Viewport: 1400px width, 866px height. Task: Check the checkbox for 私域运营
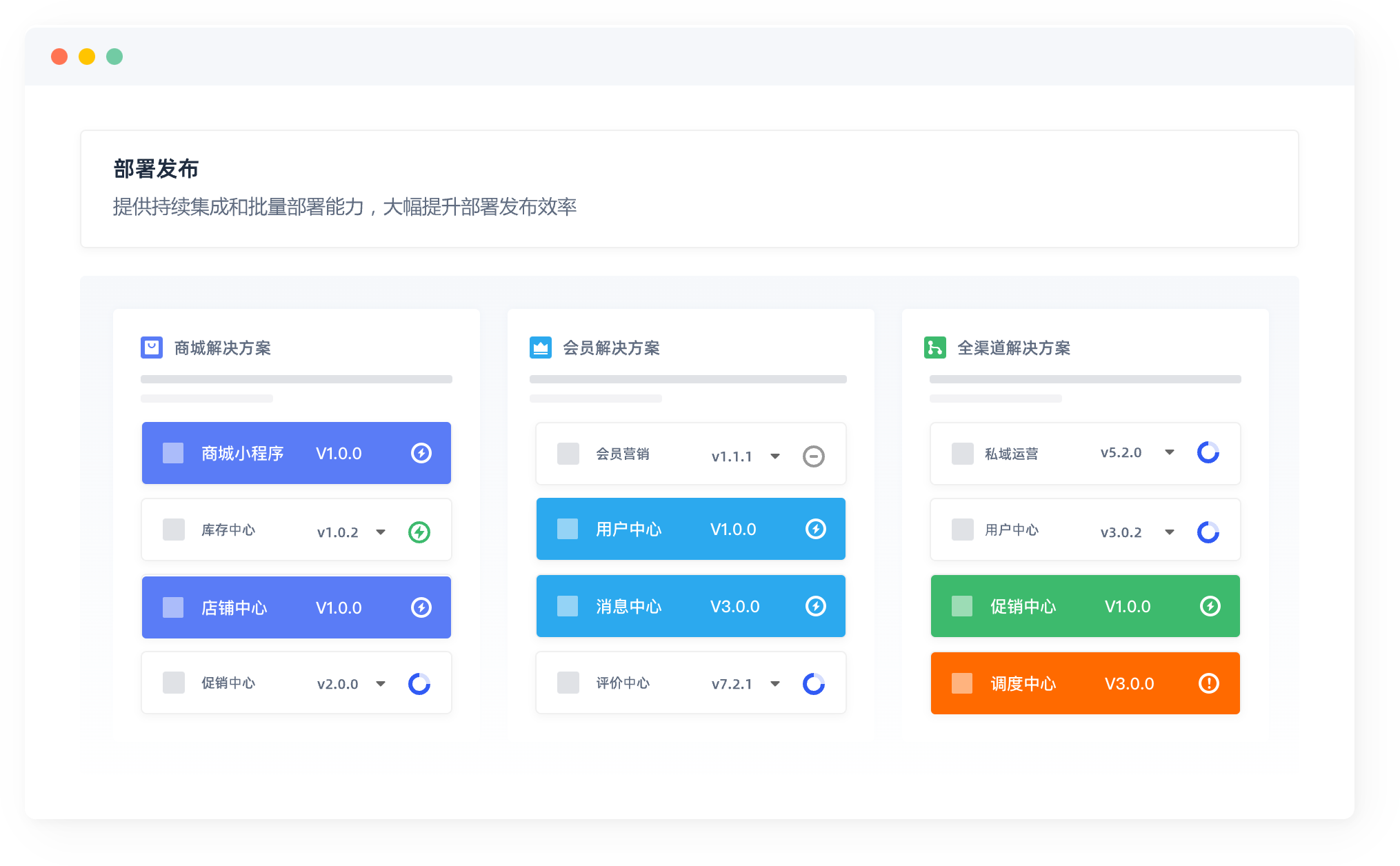(x=962, y=454)
